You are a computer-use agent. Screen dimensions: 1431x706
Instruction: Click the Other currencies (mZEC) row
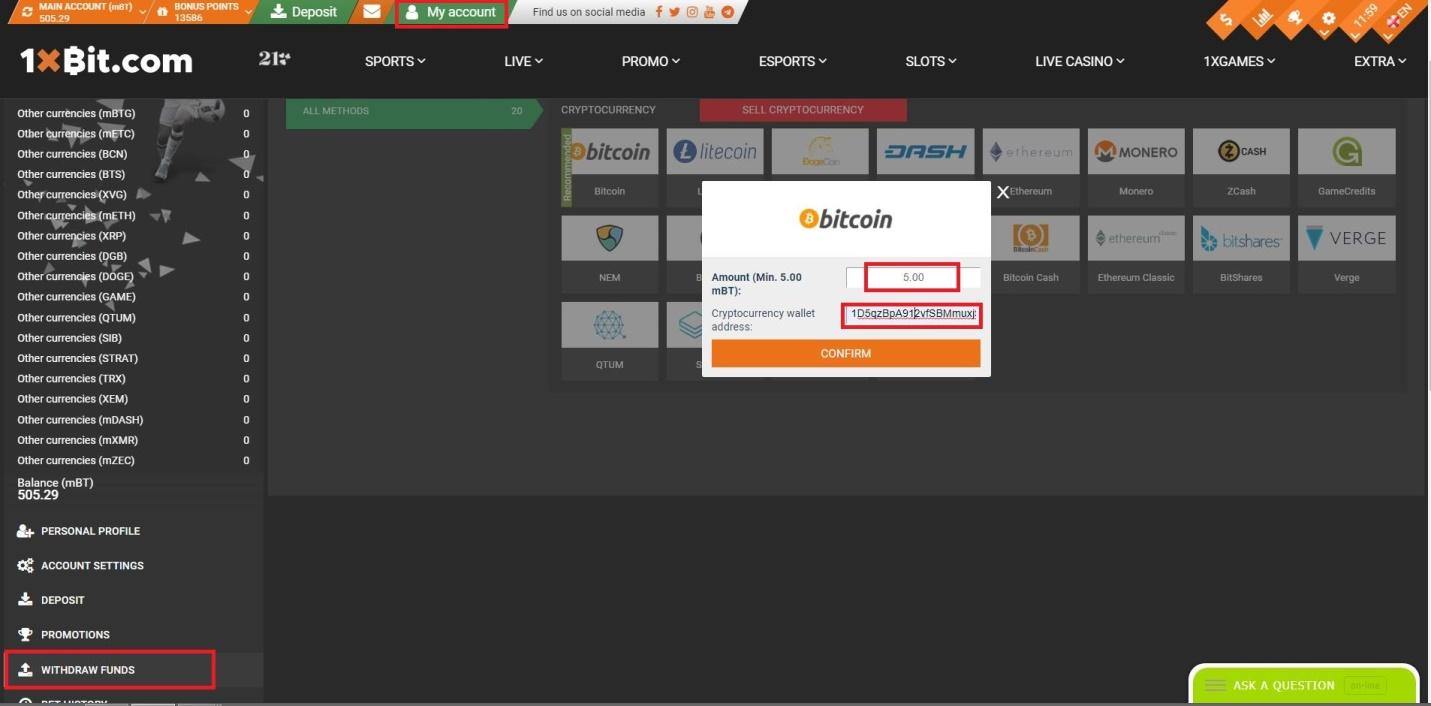click(134, 461)
